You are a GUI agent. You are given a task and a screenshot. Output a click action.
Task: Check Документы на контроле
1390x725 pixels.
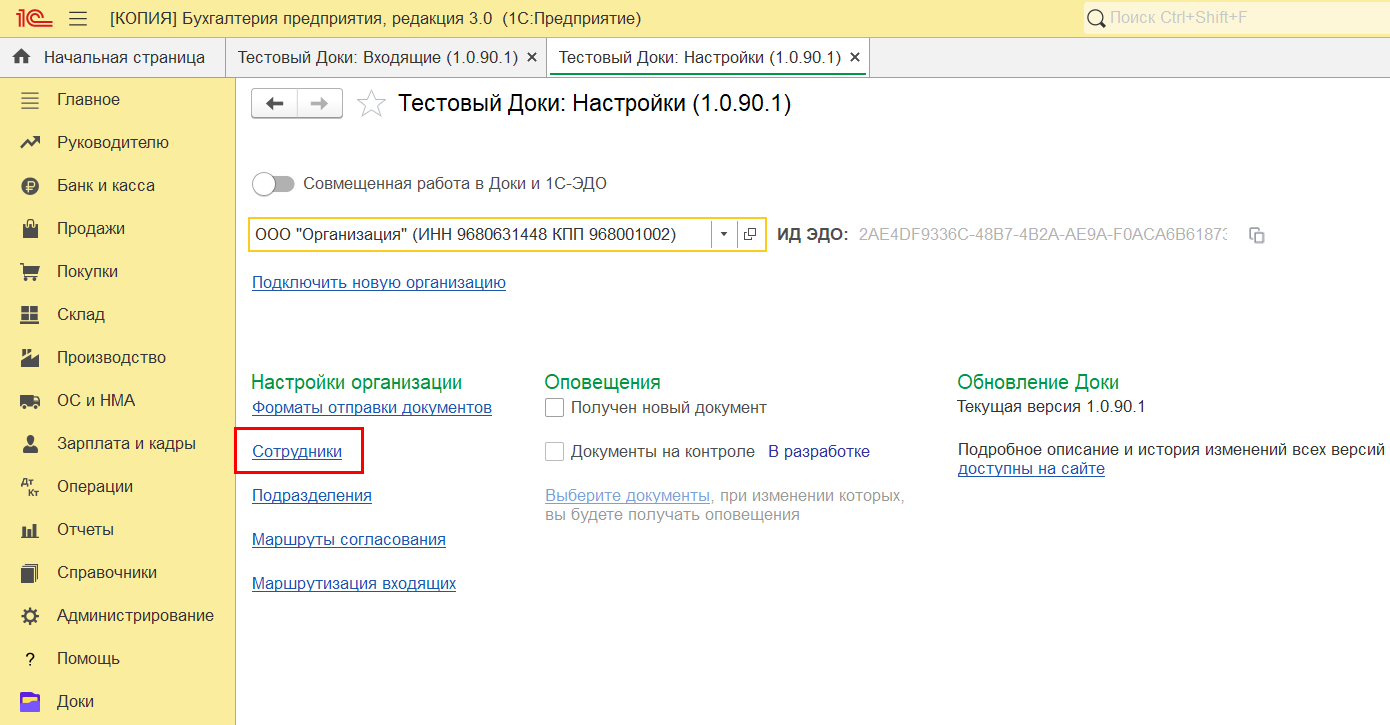point(554,452)
